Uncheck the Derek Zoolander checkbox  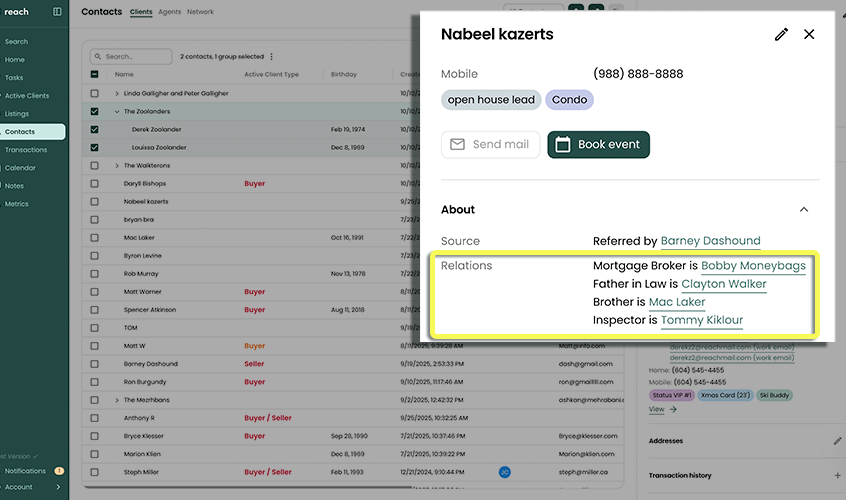pos(95,129)
